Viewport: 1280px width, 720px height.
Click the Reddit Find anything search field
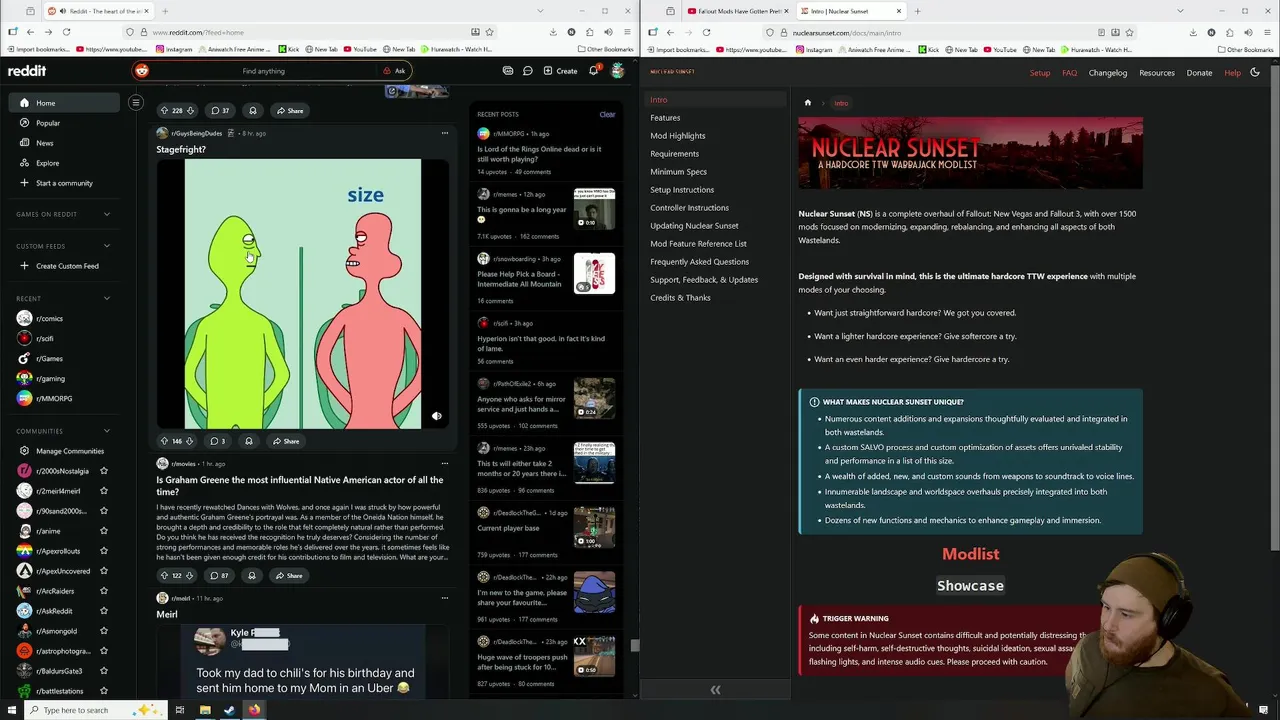[x=263, y=71]
